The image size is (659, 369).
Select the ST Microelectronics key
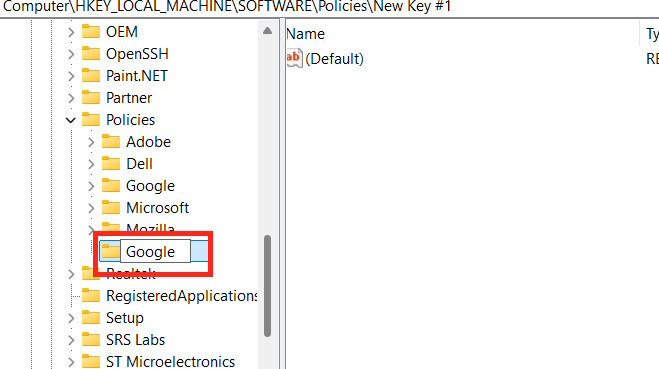coord(170,361)
